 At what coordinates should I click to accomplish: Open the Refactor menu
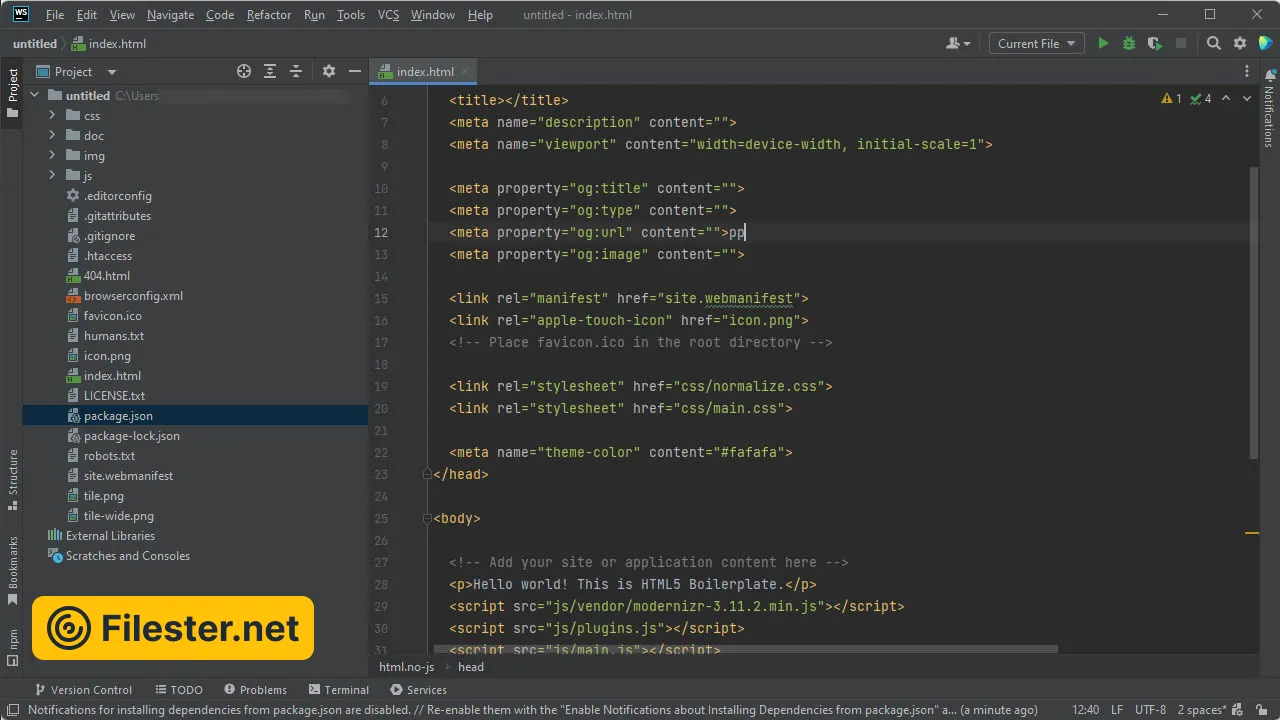point(269,15)
